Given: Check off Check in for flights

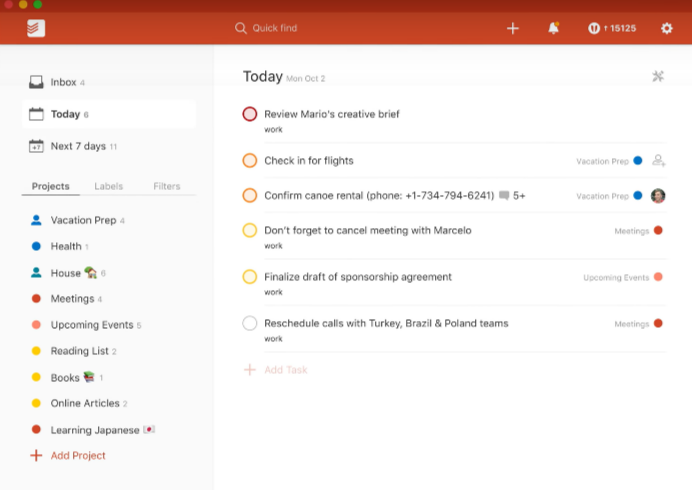Looking at the screenshot, I should pos(250,160).
